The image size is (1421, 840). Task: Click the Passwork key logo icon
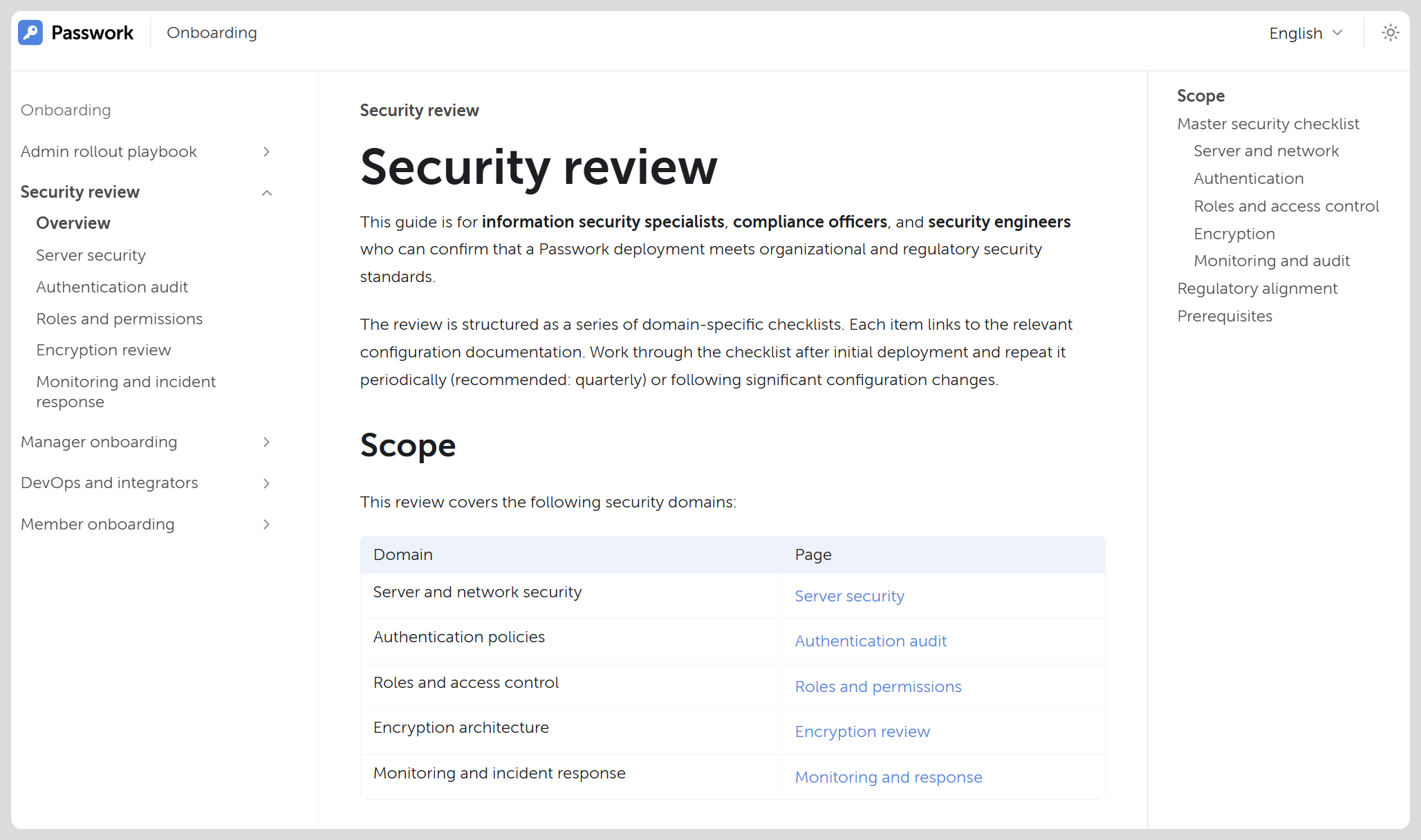tap(30, 32)
